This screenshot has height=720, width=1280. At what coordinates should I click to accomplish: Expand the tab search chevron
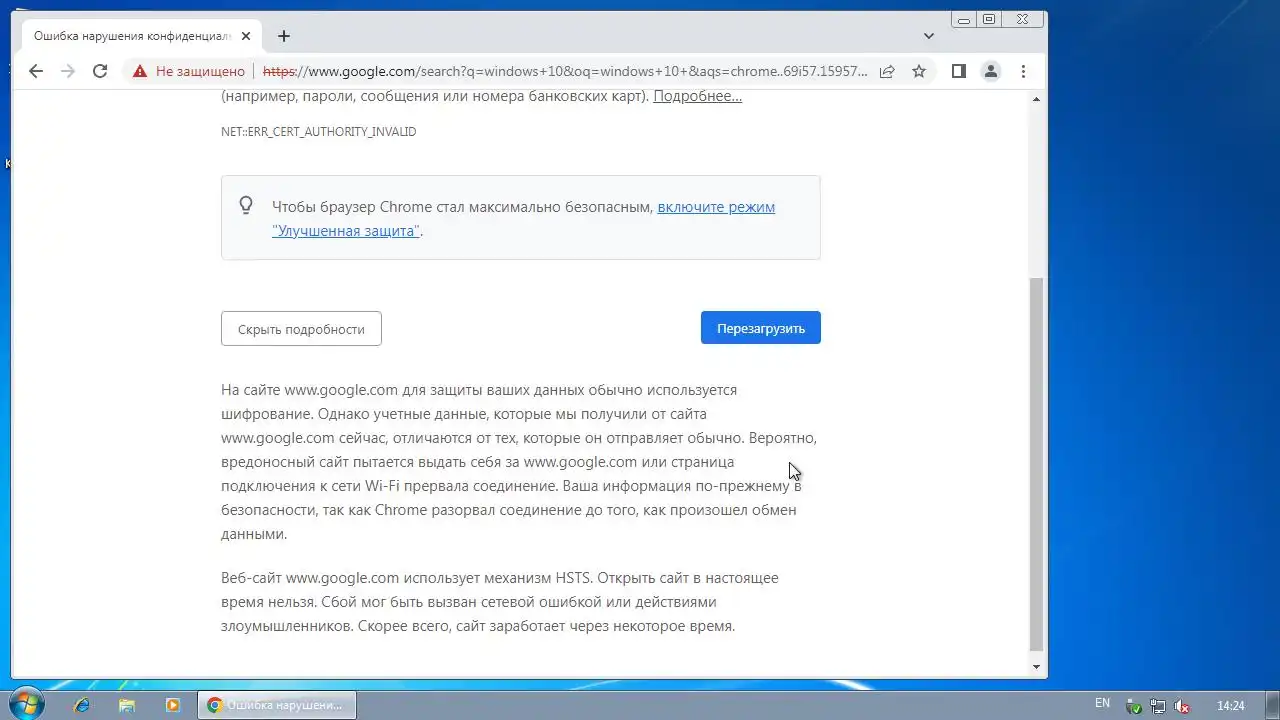pos(929,36)
